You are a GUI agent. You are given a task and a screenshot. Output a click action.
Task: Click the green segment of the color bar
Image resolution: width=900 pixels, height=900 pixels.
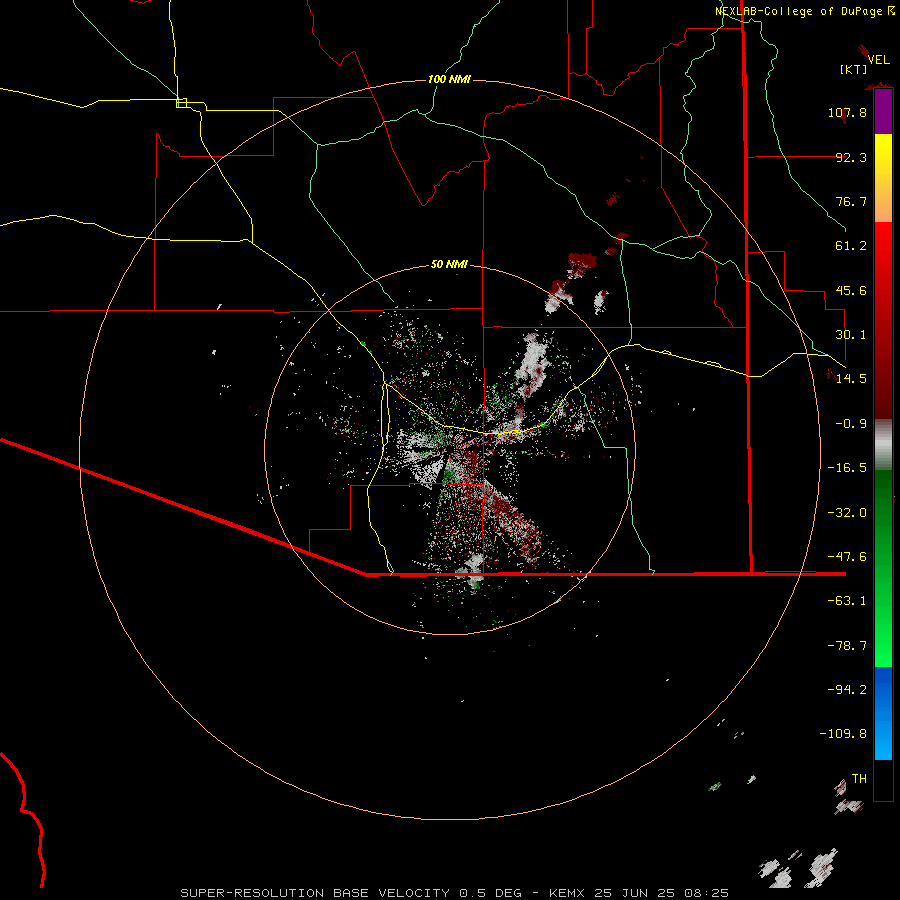[x=883, y=568]
